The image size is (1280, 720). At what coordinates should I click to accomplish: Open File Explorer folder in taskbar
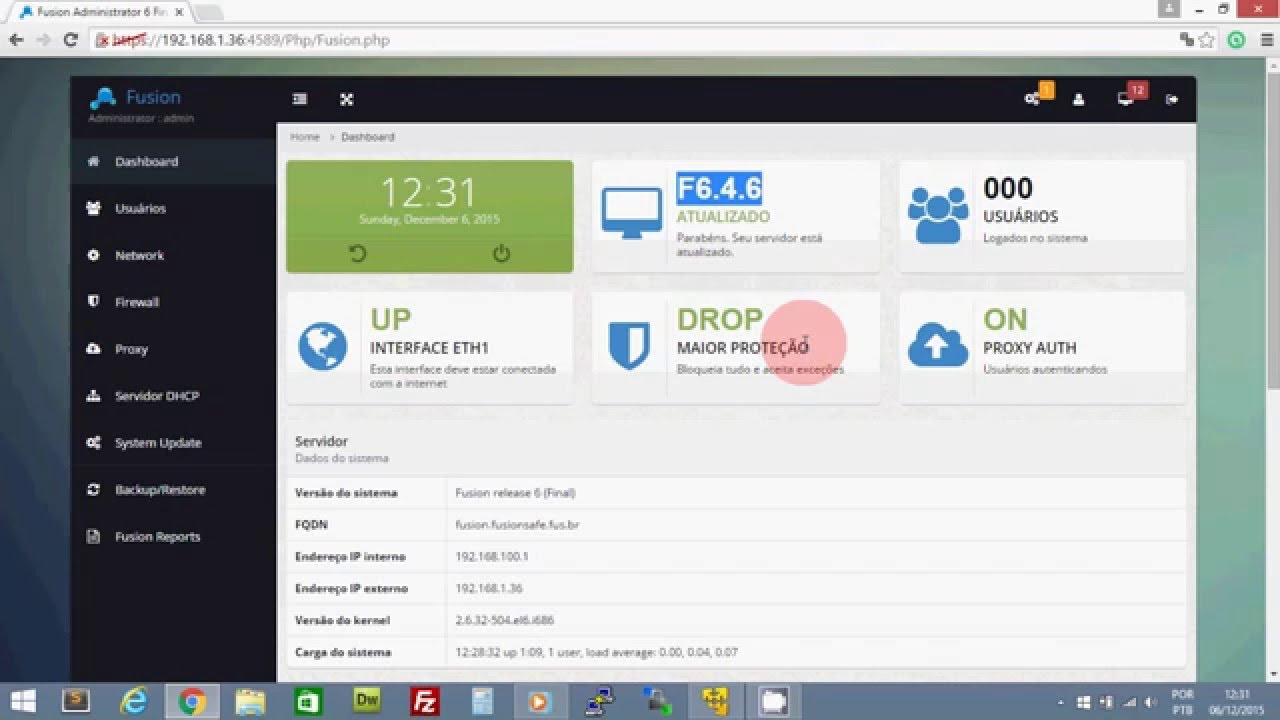coord(250,701)
